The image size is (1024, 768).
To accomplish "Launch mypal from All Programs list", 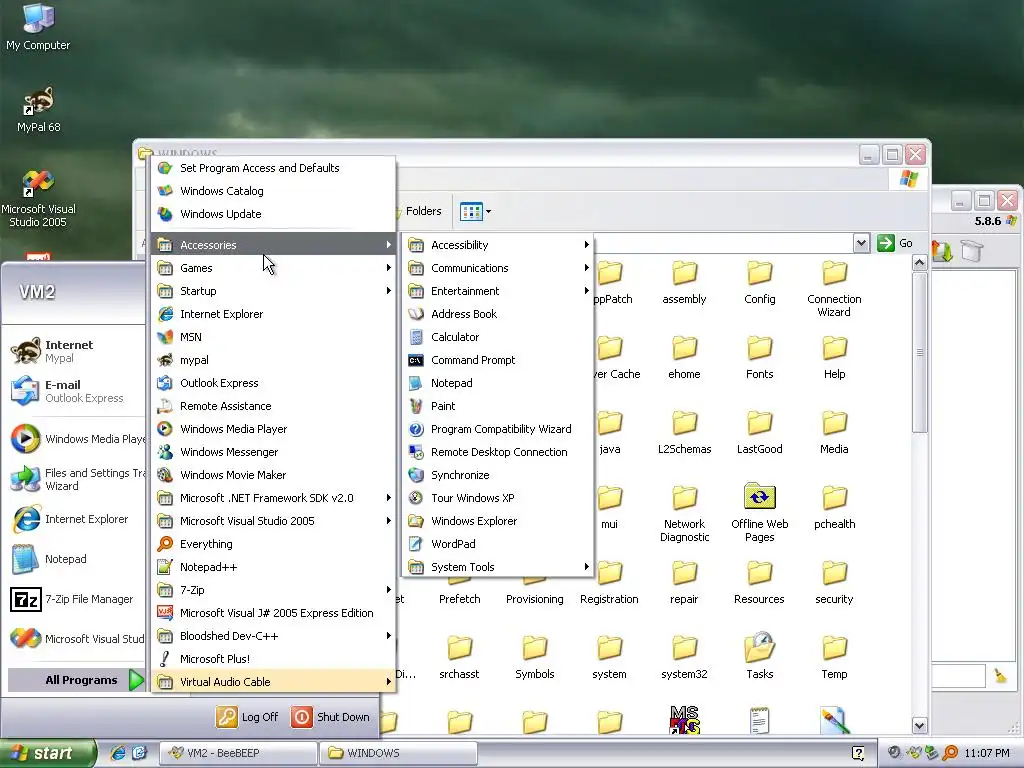I will tap(274, 360).
